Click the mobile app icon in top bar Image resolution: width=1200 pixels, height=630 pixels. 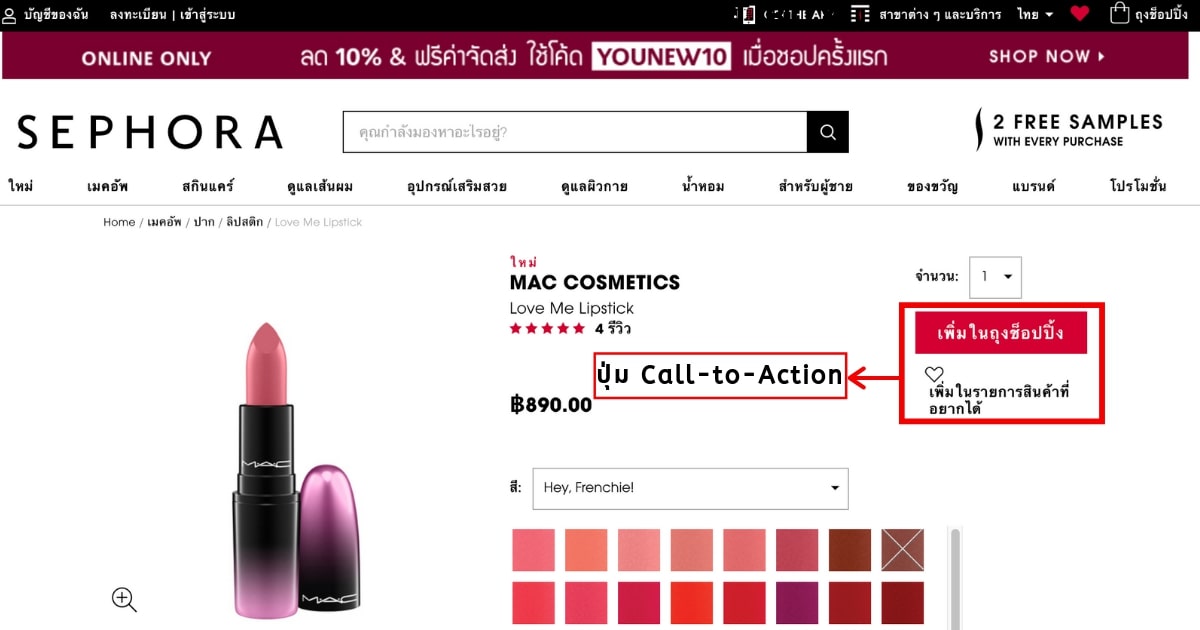click(748, 14)
